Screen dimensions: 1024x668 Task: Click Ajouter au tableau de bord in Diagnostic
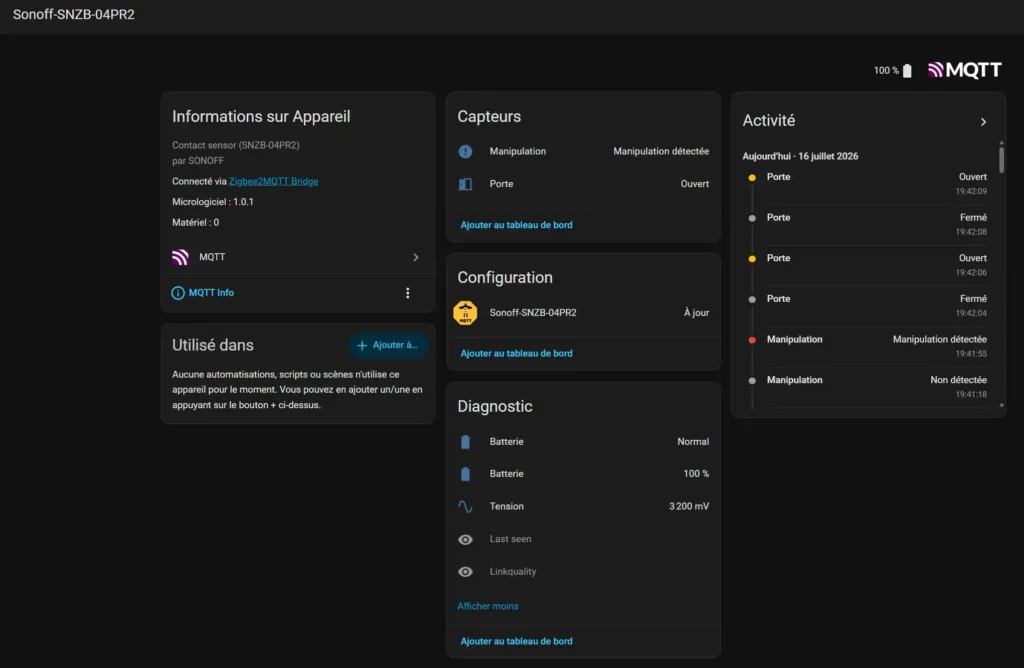pos(516,641)
